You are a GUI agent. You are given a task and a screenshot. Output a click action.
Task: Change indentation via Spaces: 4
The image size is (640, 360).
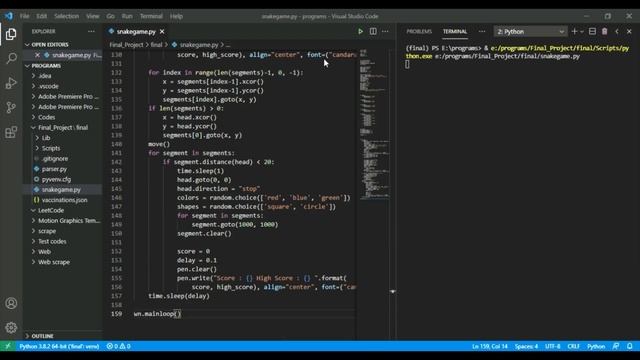527,346
